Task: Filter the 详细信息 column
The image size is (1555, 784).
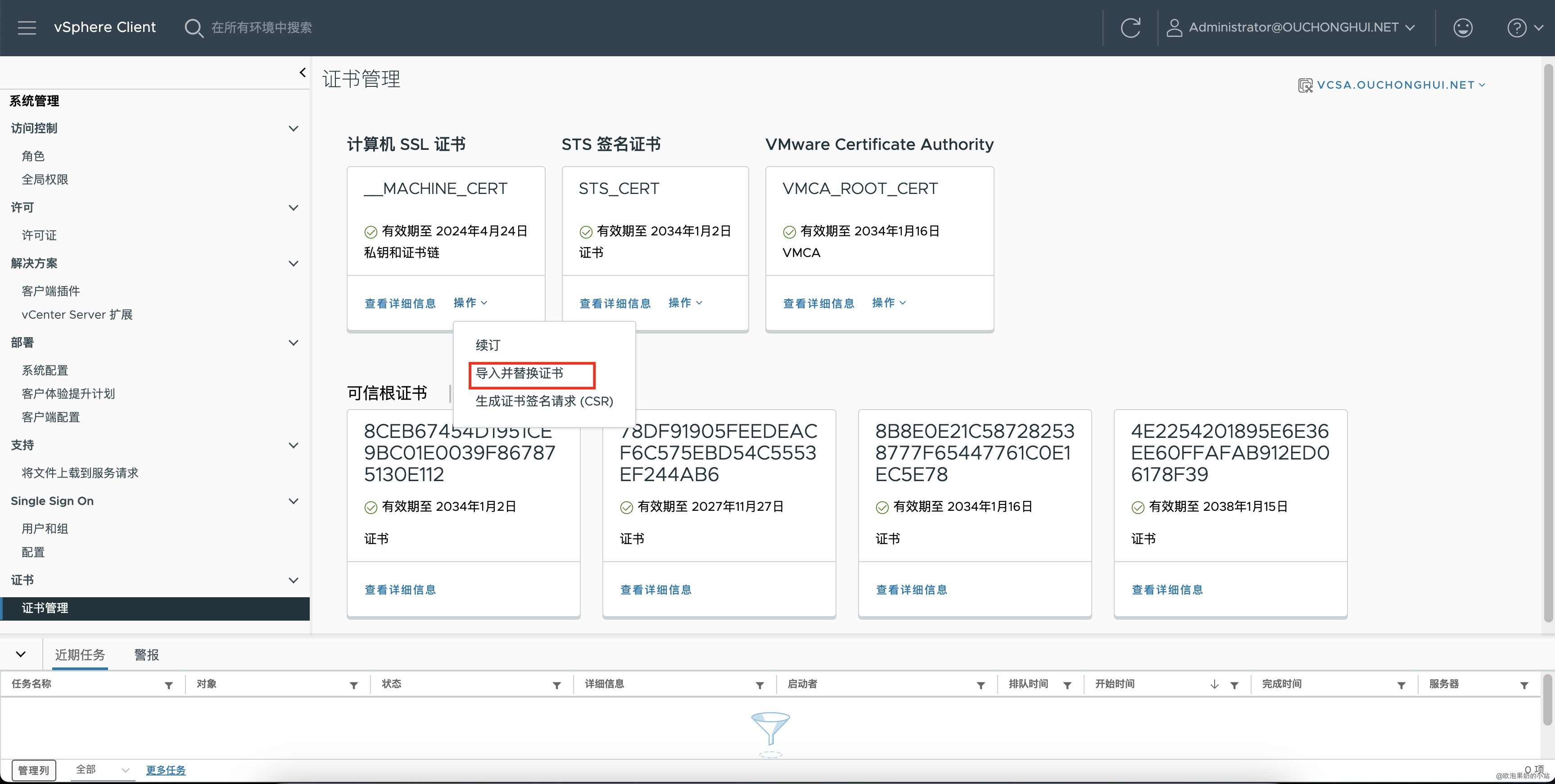Action: pyautogui.click(x=759, y=685)
